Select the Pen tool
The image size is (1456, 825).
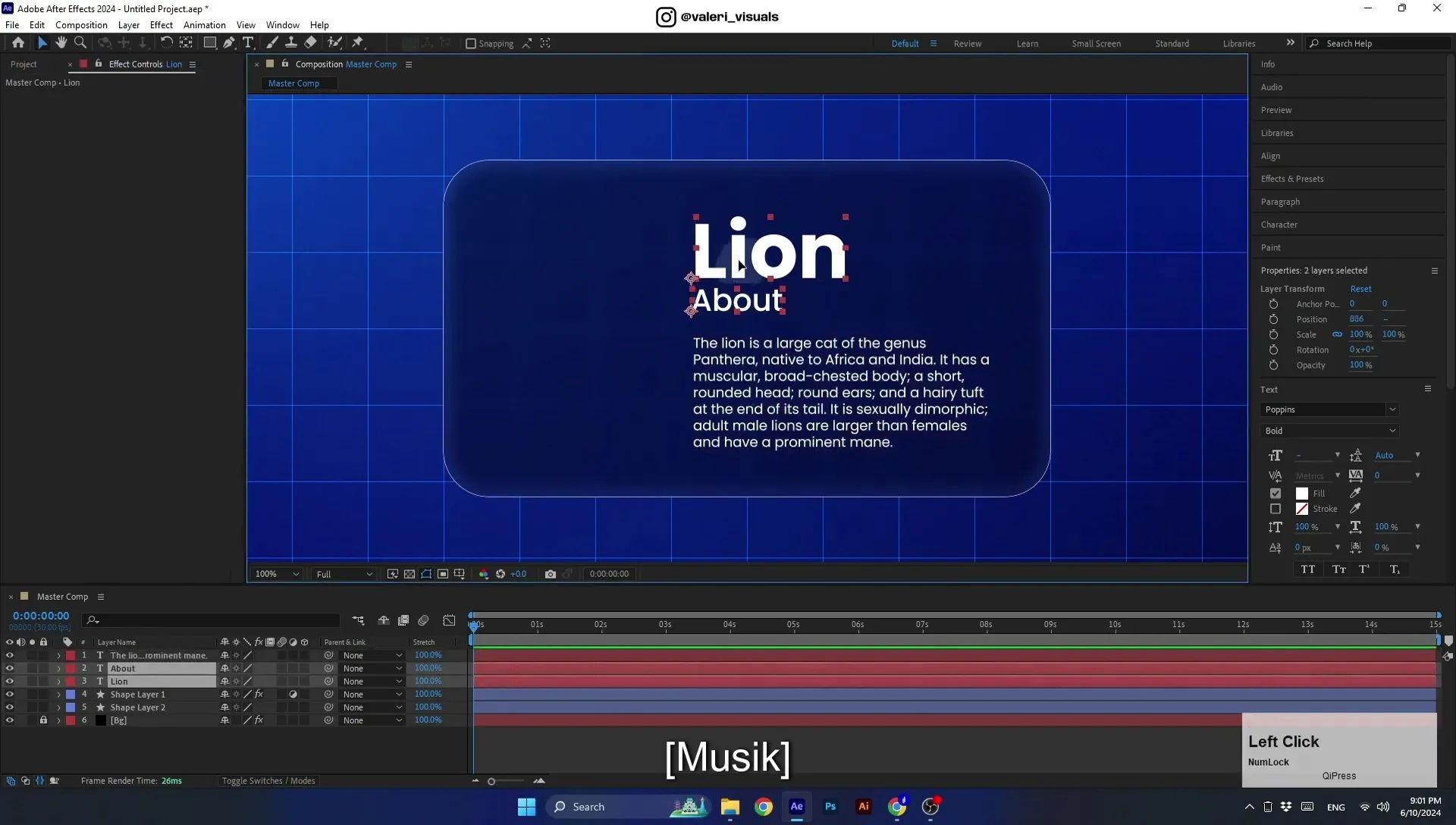pyautogui.click(x=229, y=43)
